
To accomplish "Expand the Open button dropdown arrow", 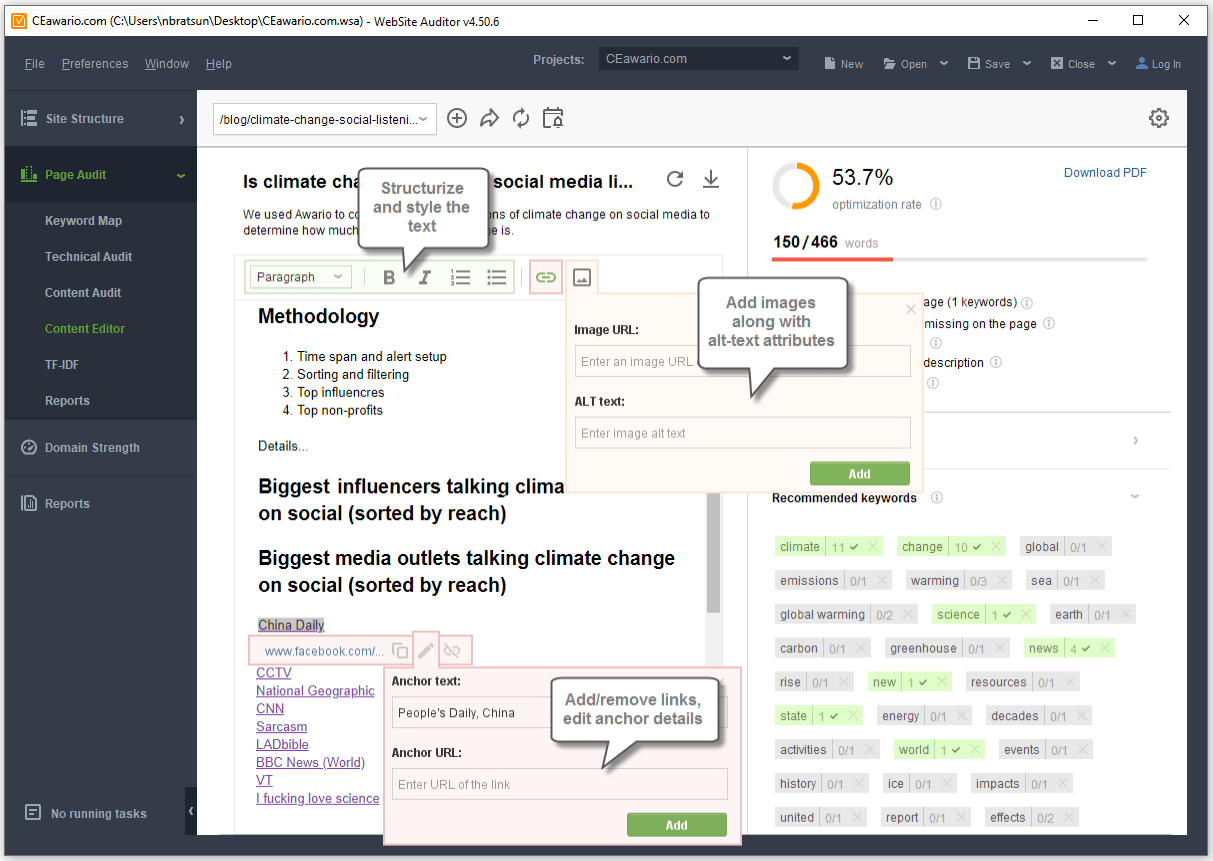I will point(944,63).
